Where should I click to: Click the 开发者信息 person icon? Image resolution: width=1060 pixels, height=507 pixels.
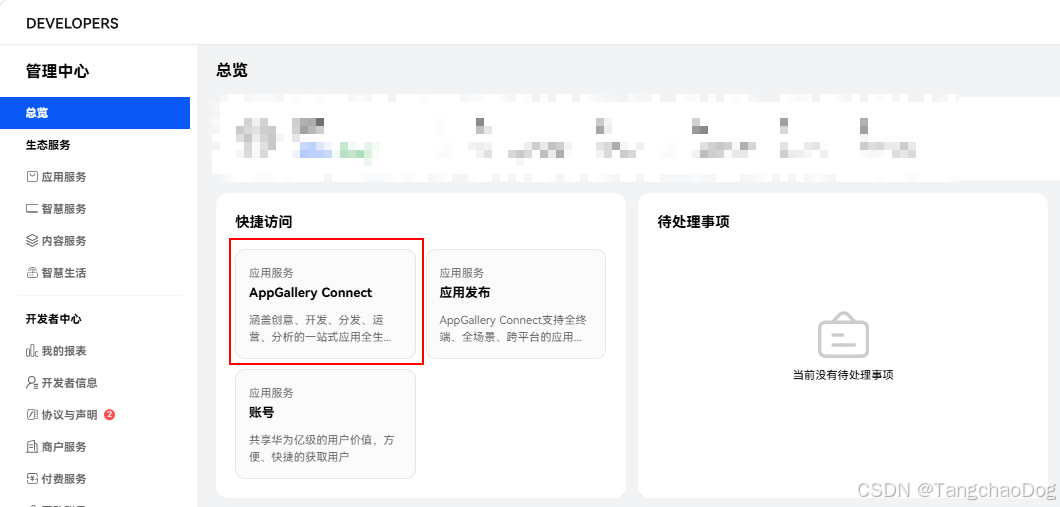click(x=32, y=383)
